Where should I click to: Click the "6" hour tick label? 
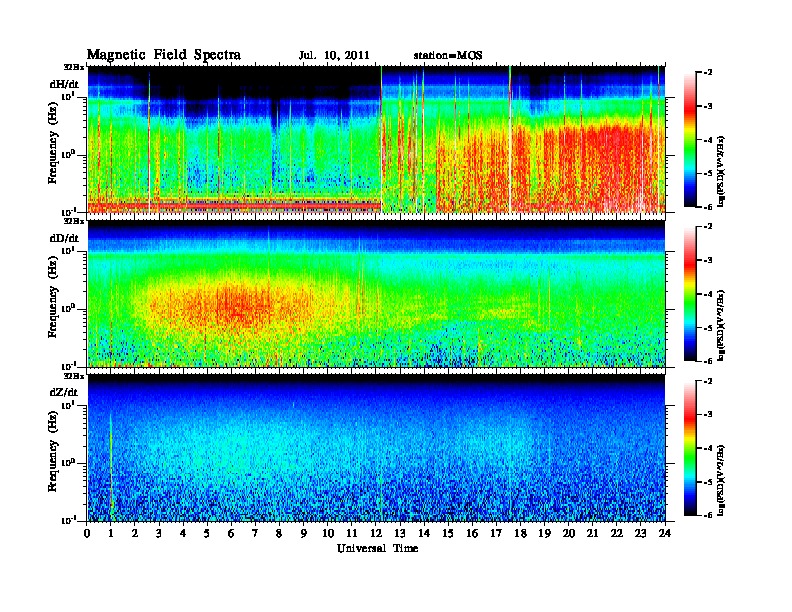[x=231, y=533]
